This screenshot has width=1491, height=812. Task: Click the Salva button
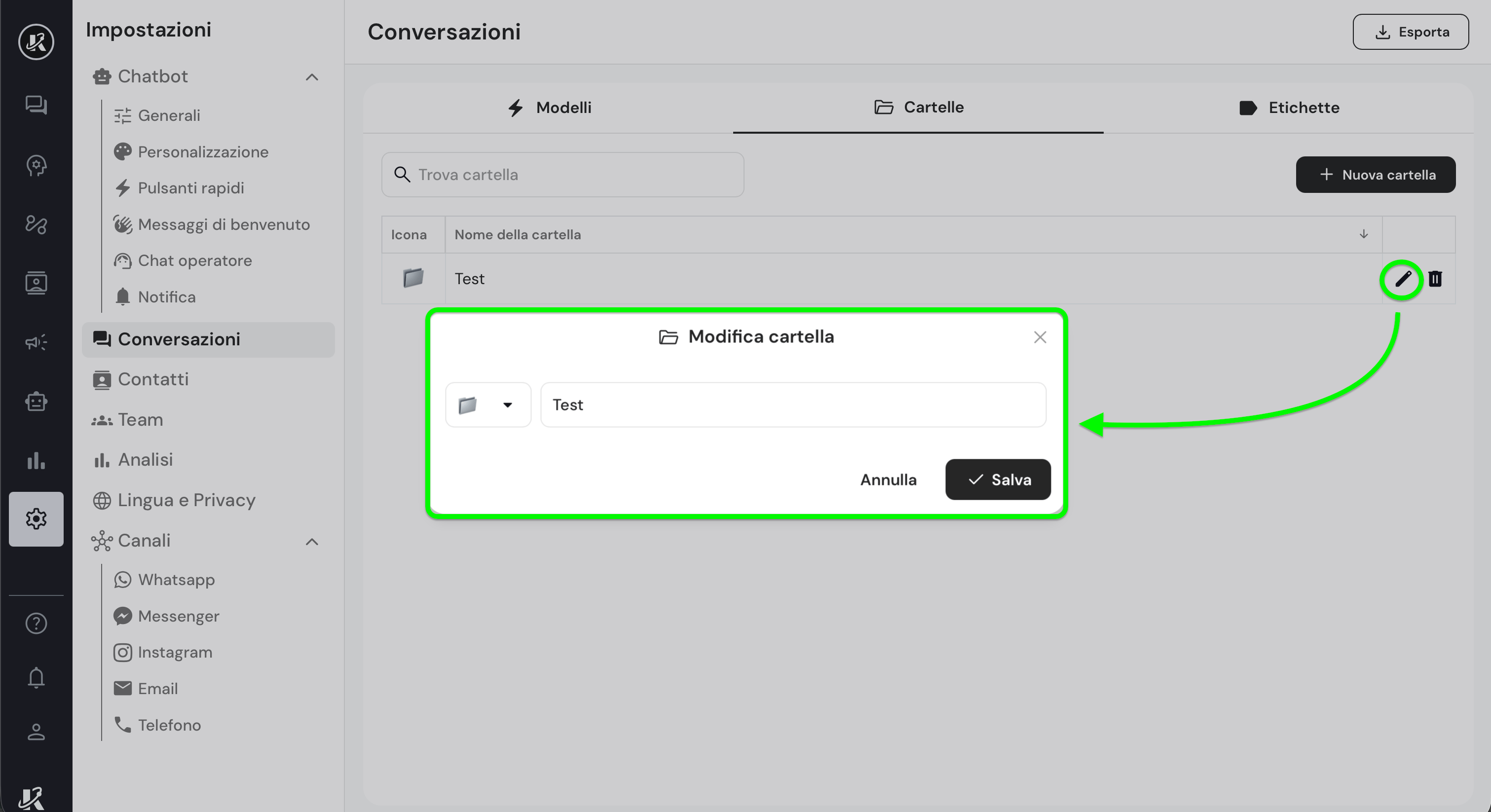tap(998, 479)
